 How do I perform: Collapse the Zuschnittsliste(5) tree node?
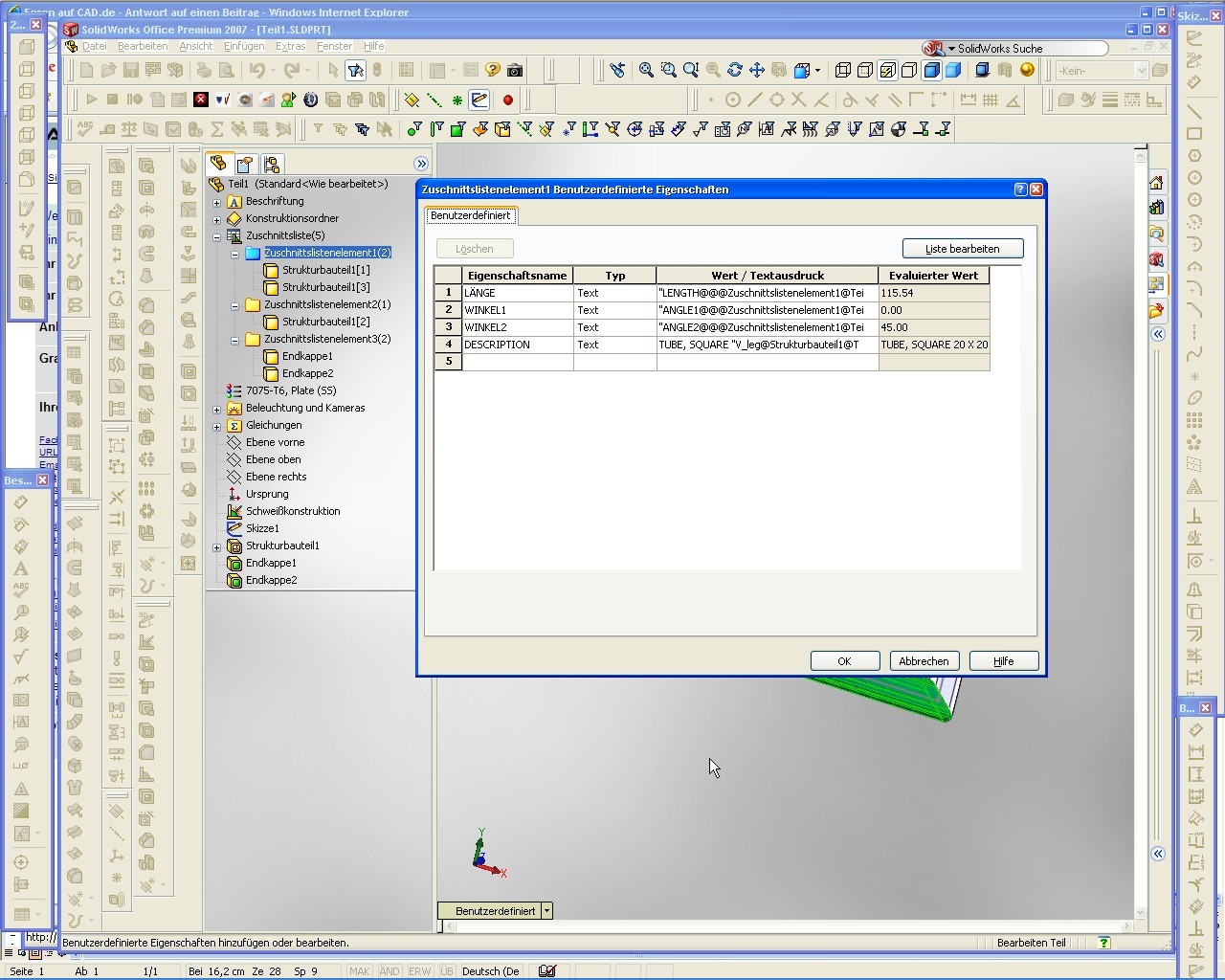(x=217, y=235)
